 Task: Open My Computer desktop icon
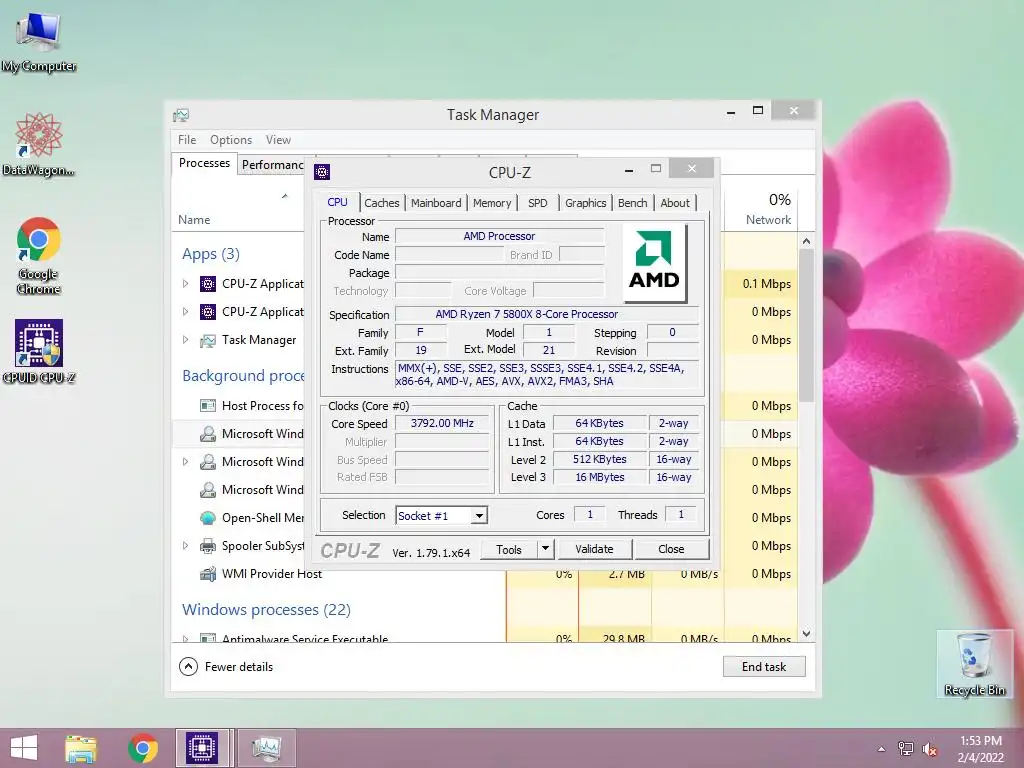(x=39, y=40)
